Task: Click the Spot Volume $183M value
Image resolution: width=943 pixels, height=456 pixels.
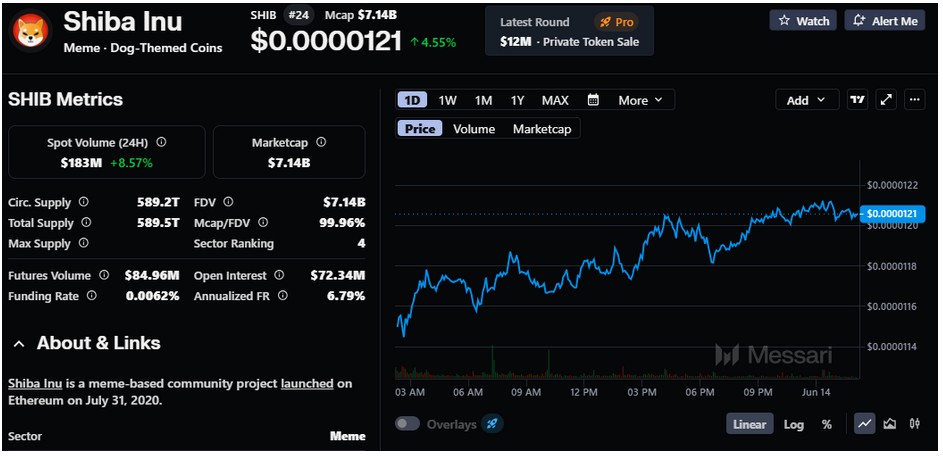Action: coord(81,162)
